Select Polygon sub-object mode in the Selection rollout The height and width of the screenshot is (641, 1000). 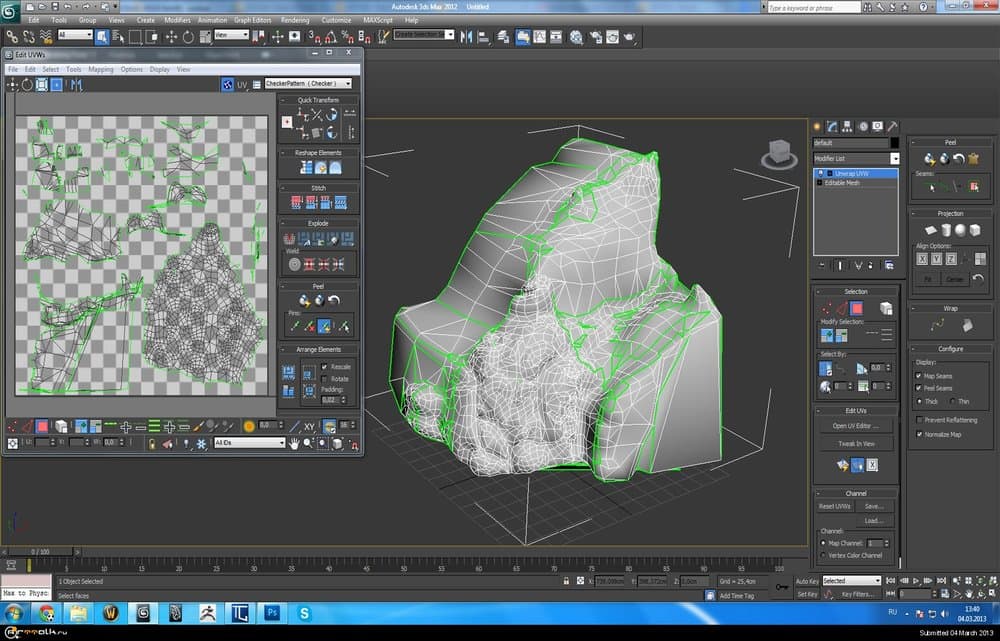click(855, 308)
